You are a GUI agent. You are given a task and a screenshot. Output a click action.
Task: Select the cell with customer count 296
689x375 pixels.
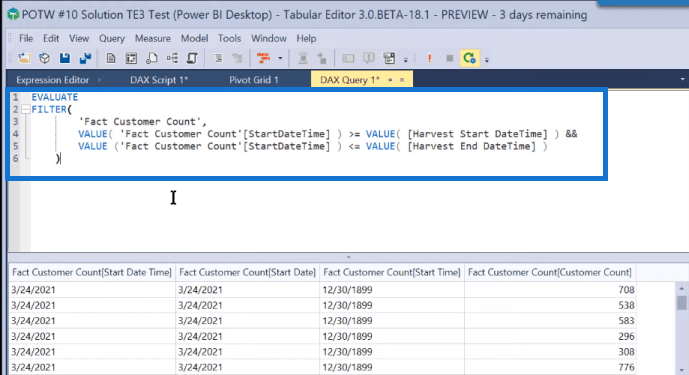[550, 336]
